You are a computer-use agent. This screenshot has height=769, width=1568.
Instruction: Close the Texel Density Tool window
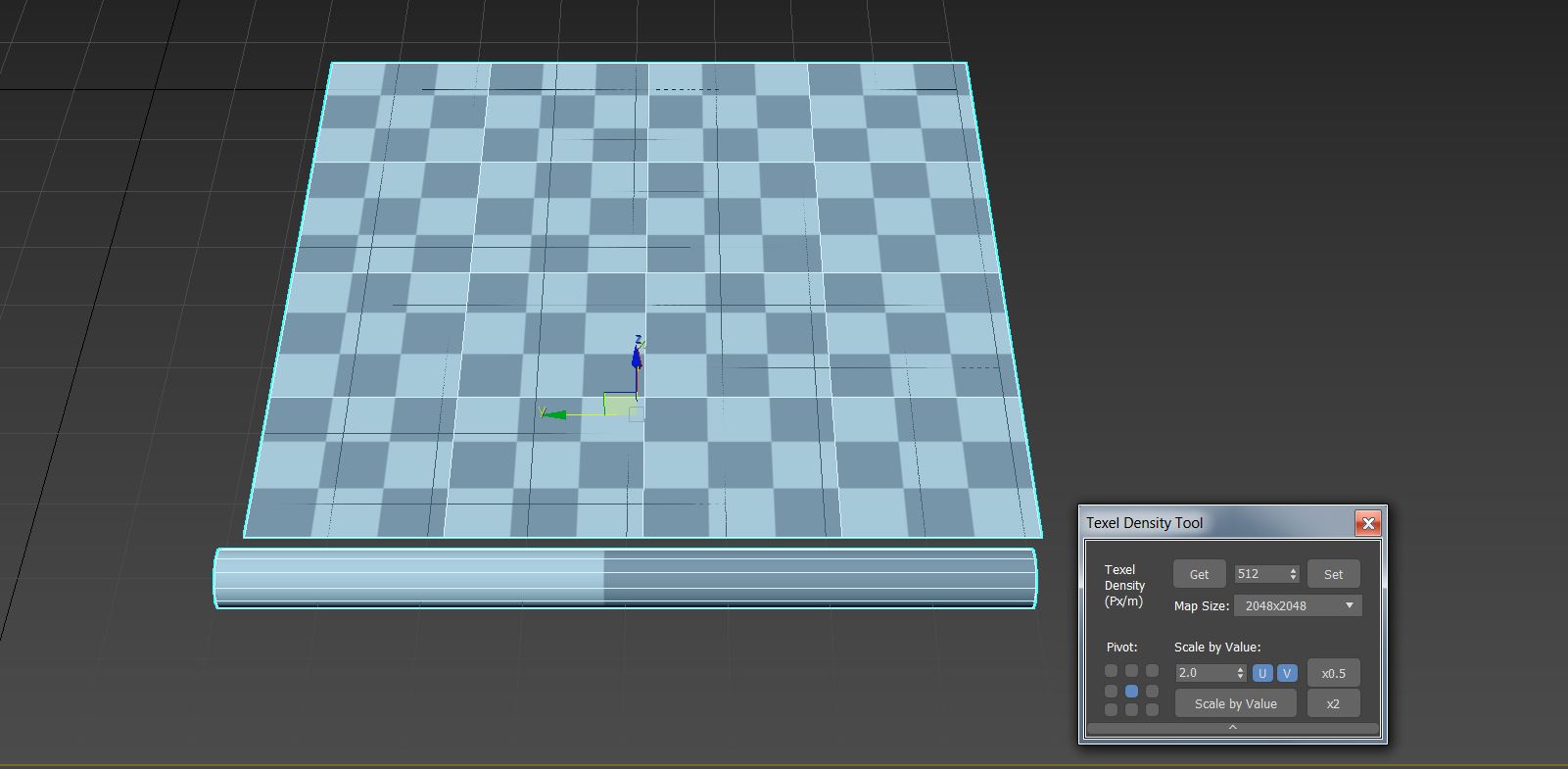1368,523
